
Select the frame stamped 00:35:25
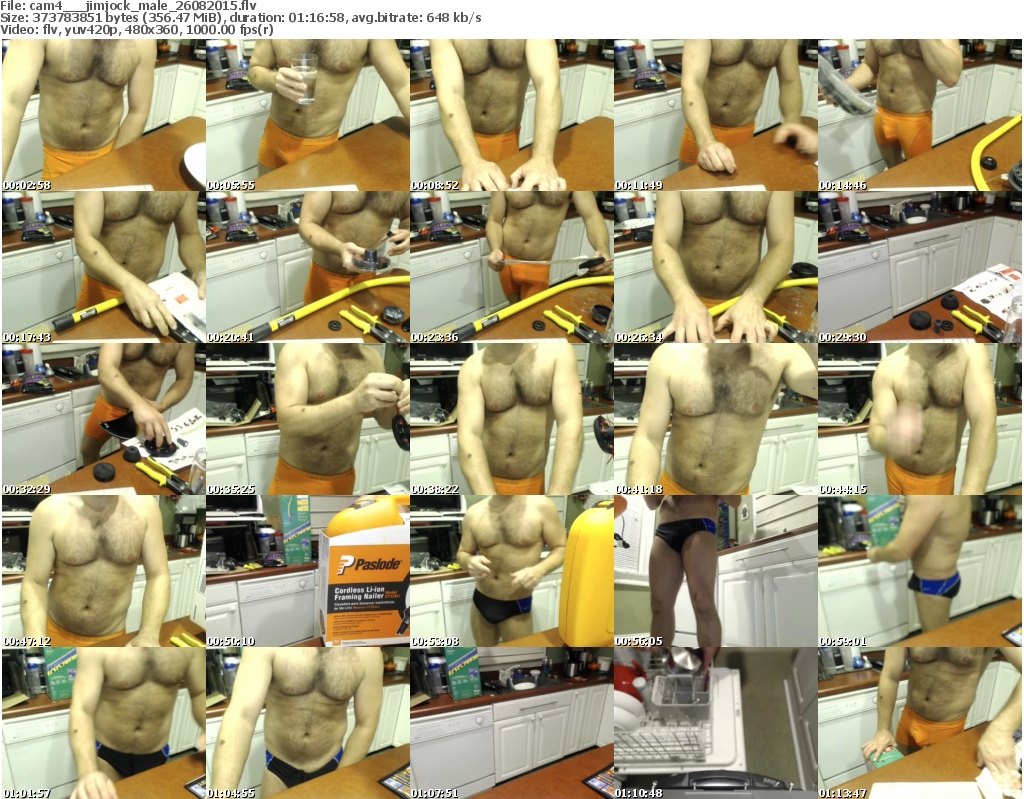click(308, 419)
